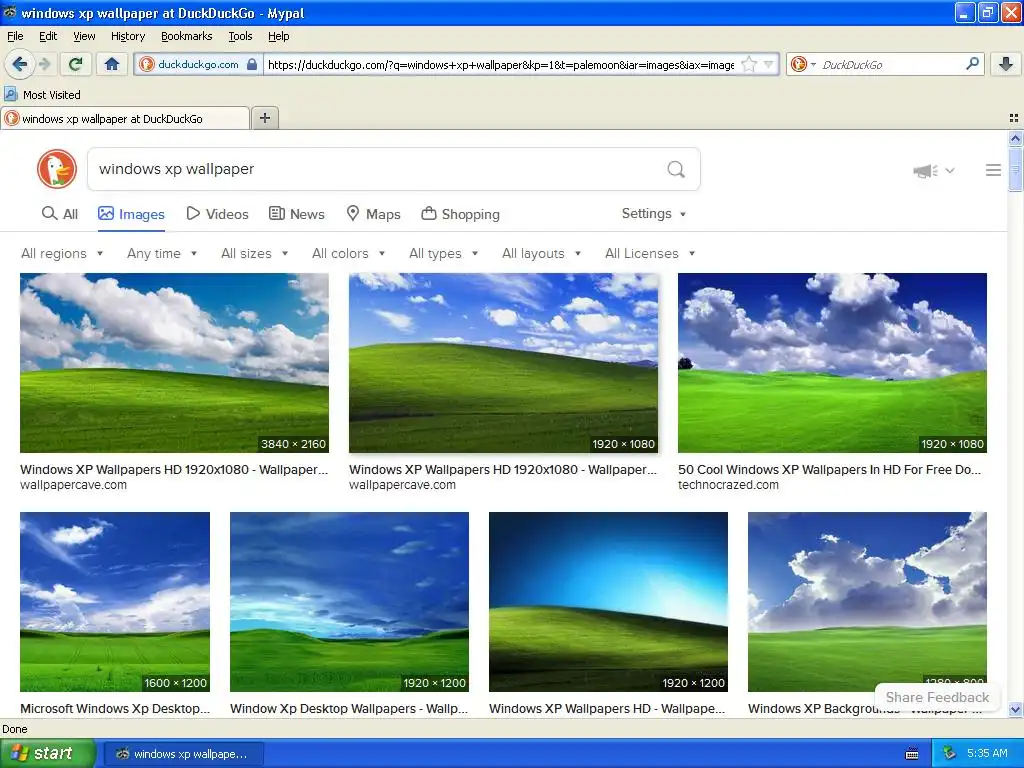Select the 'windows xp wallpaper at DuckDuckGo' tab
Image resolution: width=1024 pixels, height=768 pixels.
(x=125, y=118)
